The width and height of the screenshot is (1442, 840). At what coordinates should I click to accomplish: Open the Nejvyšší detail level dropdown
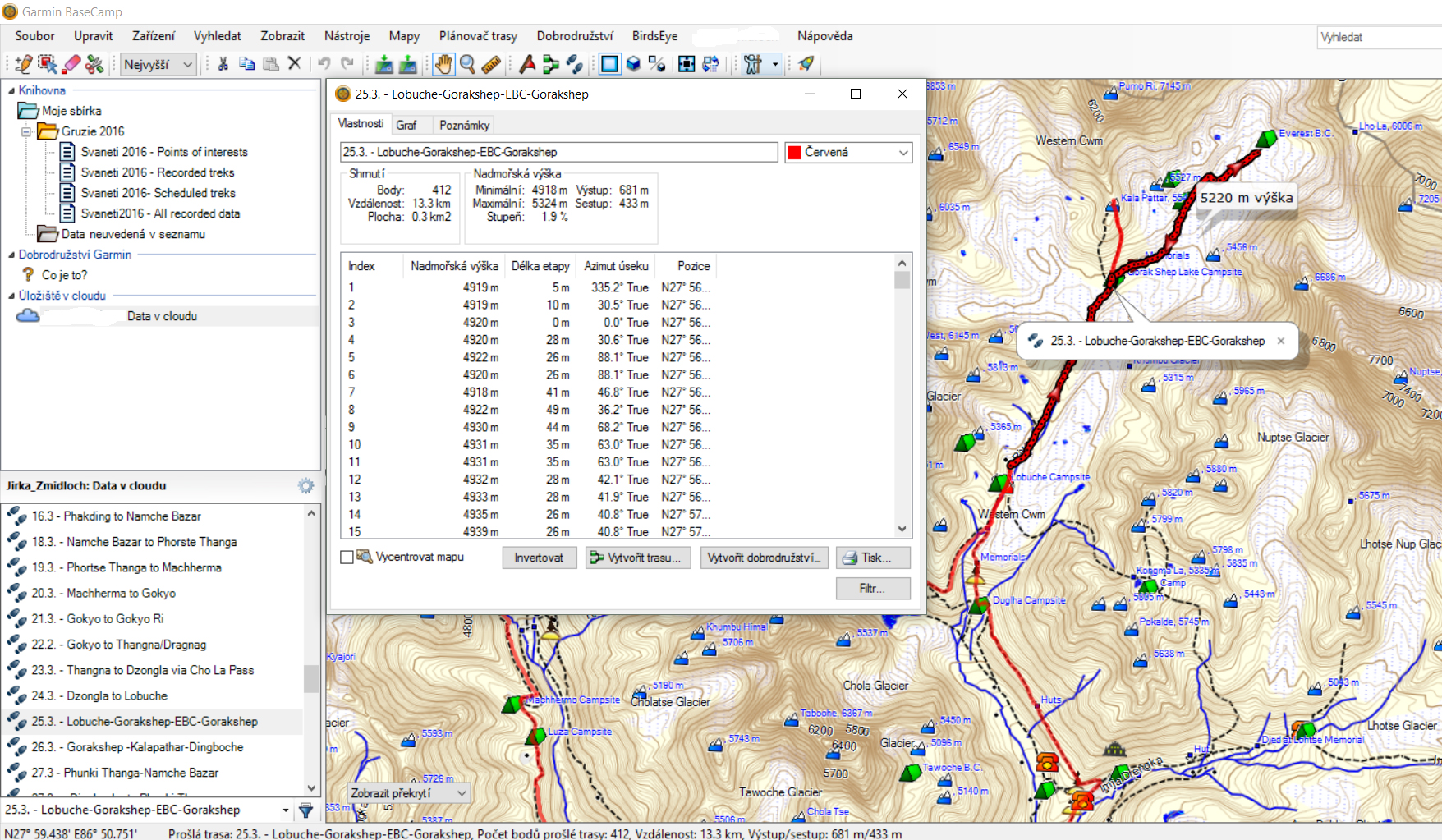coord(158,64)
